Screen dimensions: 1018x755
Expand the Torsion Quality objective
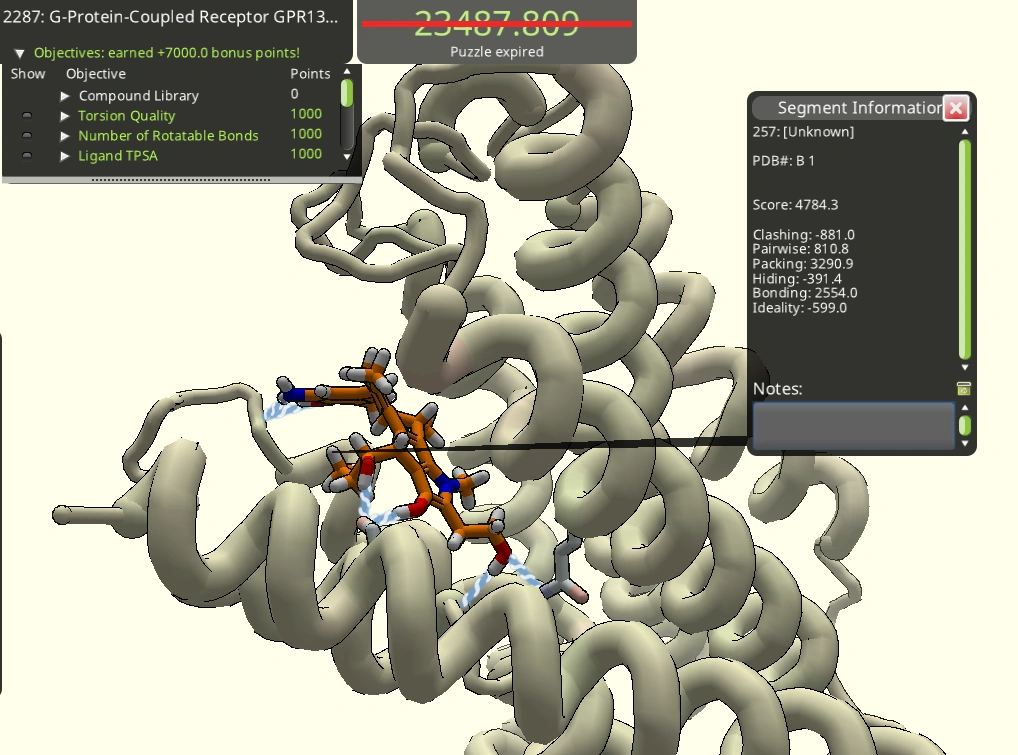coord(65,115)
